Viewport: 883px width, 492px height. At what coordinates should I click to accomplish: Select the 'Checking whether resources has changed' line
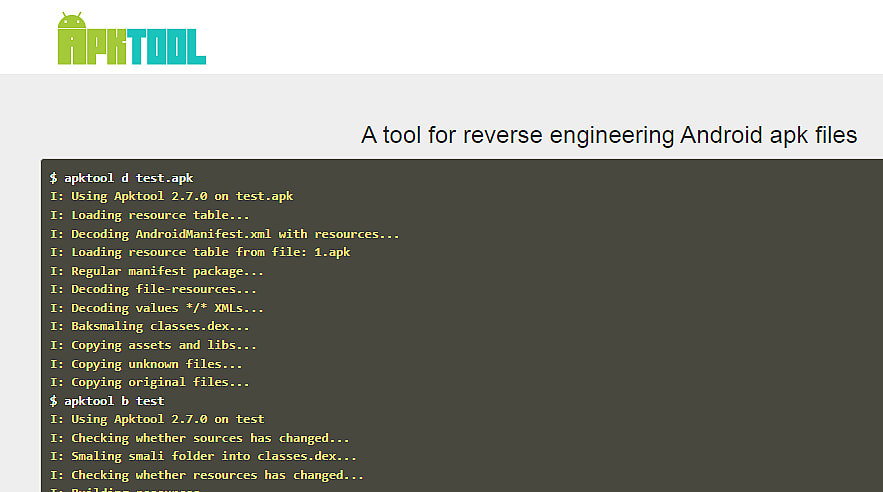207,475
